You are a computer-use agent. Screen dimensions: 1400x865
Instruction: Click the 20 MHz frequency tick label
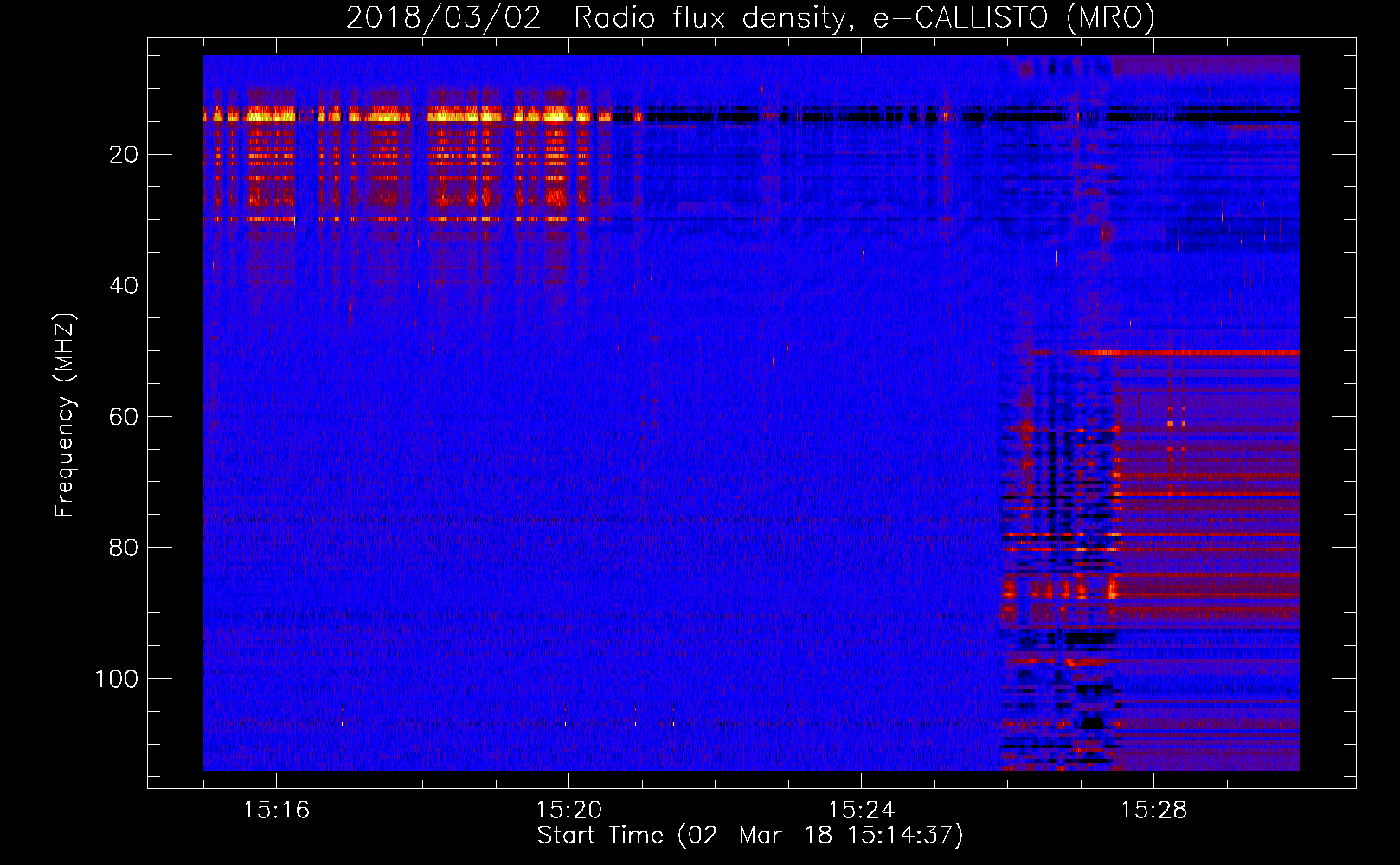125,155
